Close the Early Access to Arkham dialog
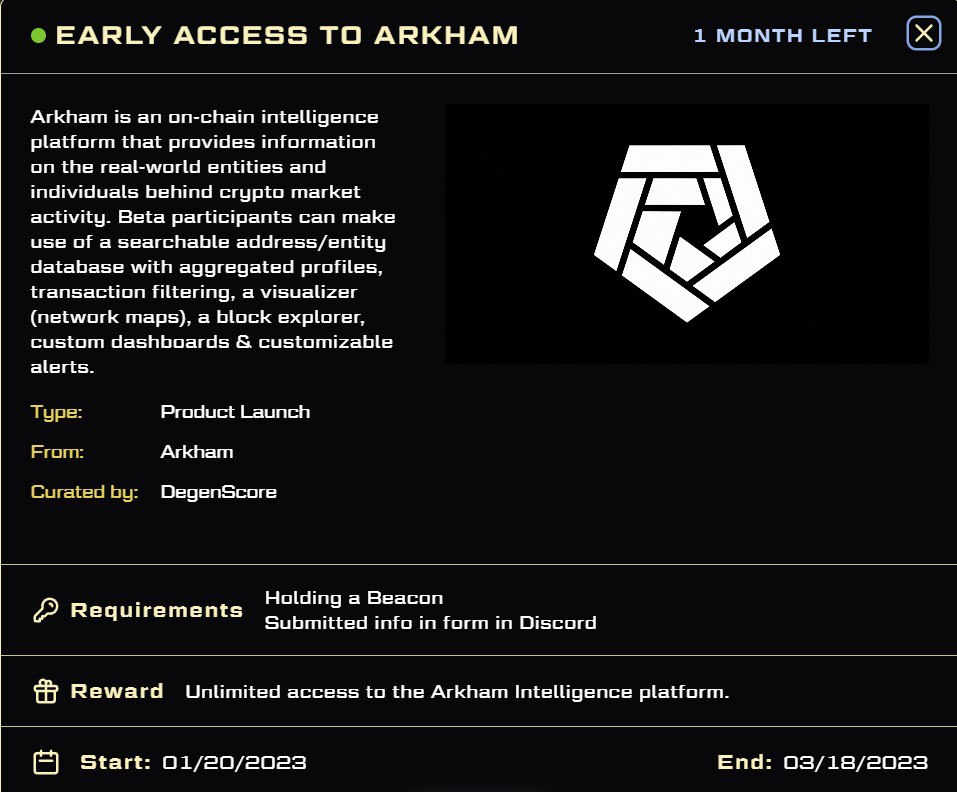 (923, 35)
